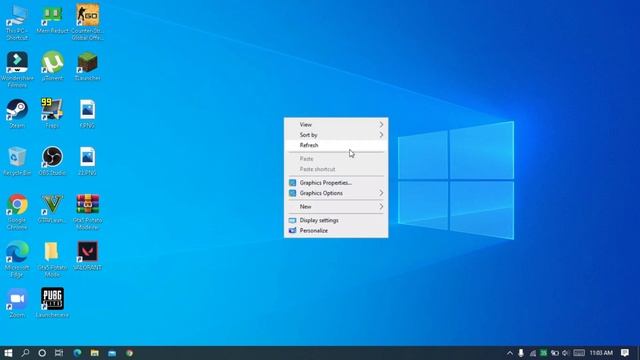Select the Zoom desktop shortcut

click(17, 303)
